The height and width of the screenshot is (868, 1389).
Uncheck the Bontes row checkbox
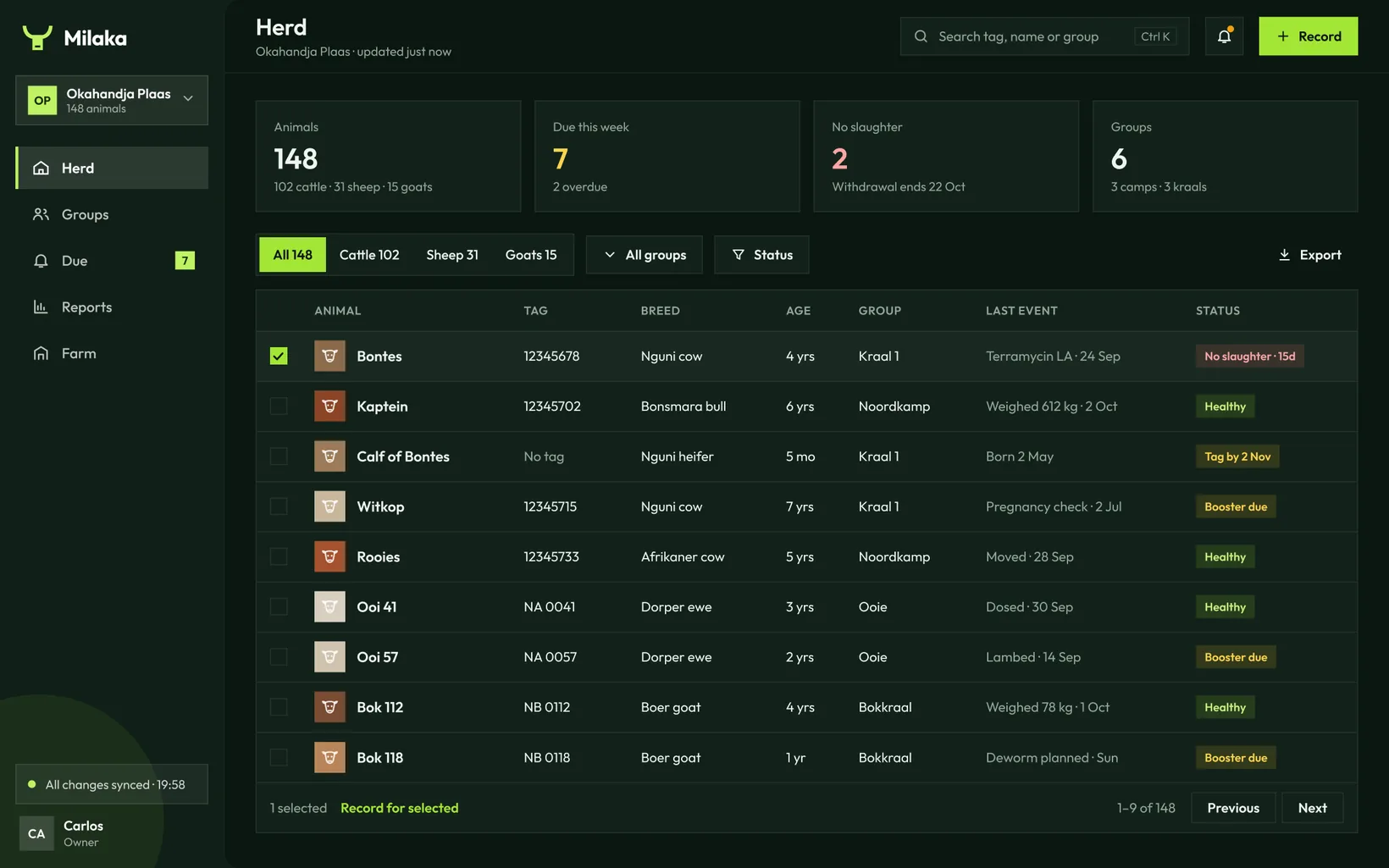[x=279, y=356]
